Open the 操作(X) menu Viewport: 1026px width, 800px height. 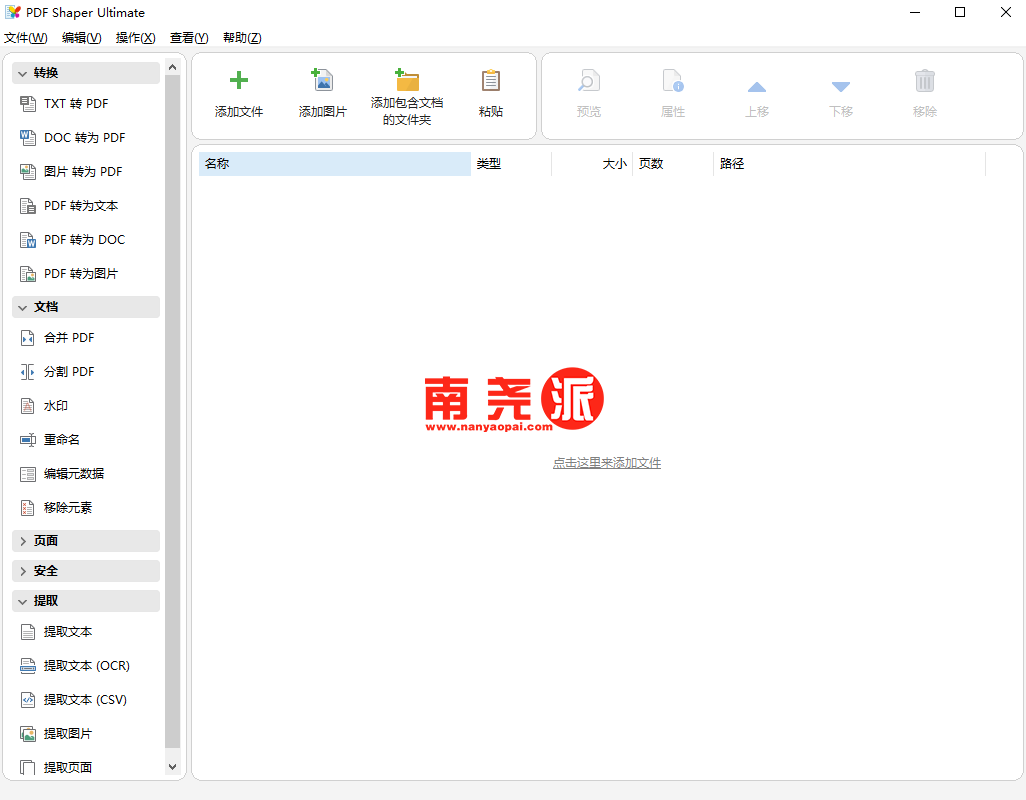tap(135, 38)
